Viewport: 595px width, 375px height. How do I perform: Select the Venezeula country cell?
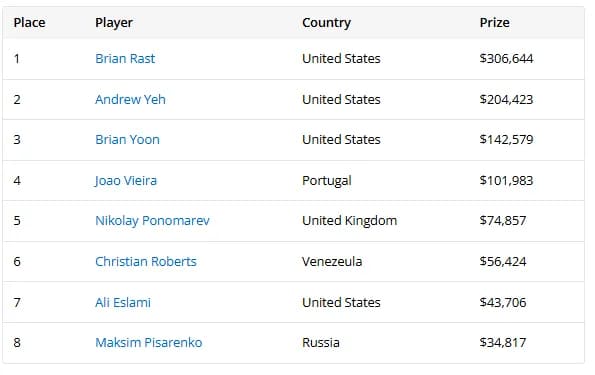[x=332, y=262]
